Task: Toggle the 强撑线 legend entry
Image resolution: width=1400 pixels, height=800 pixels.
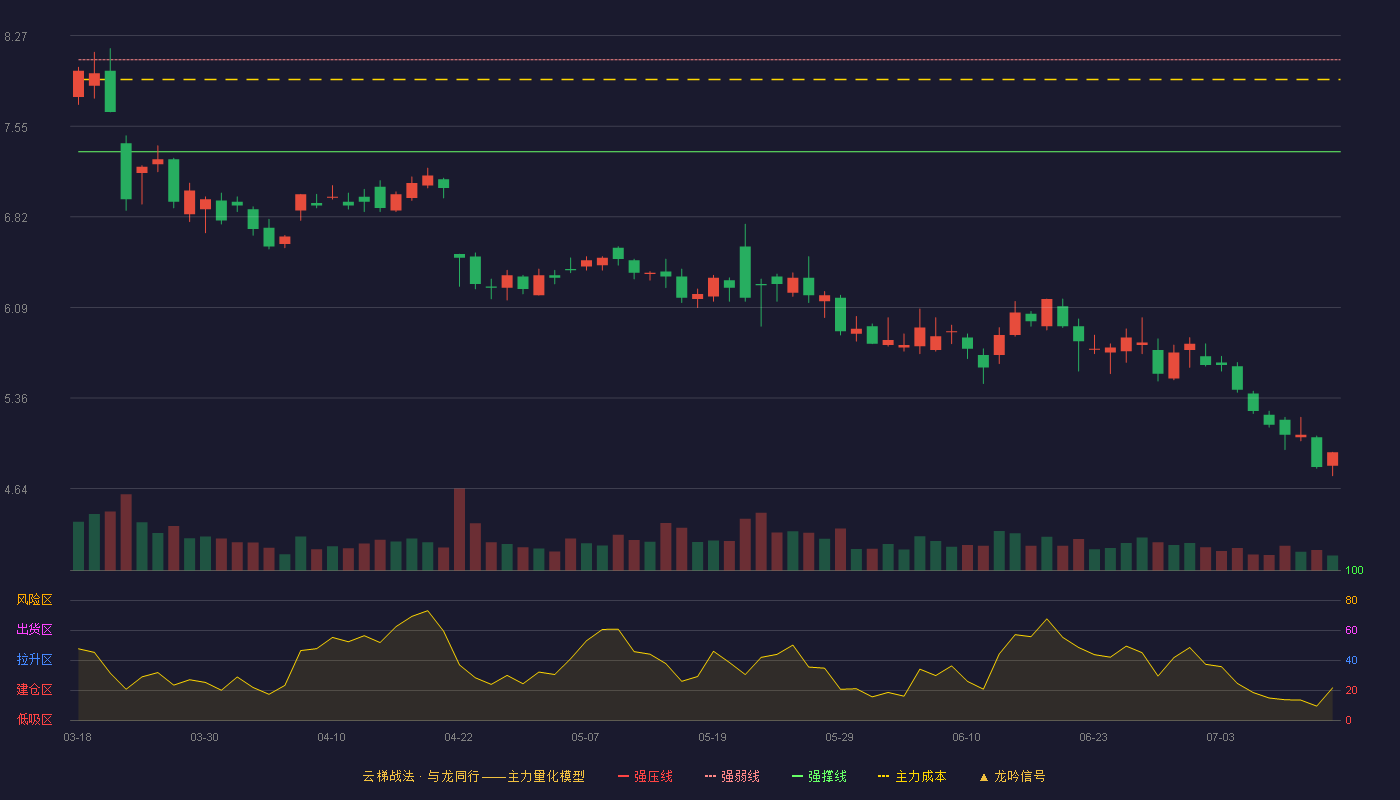Action: tap(819, 776)
